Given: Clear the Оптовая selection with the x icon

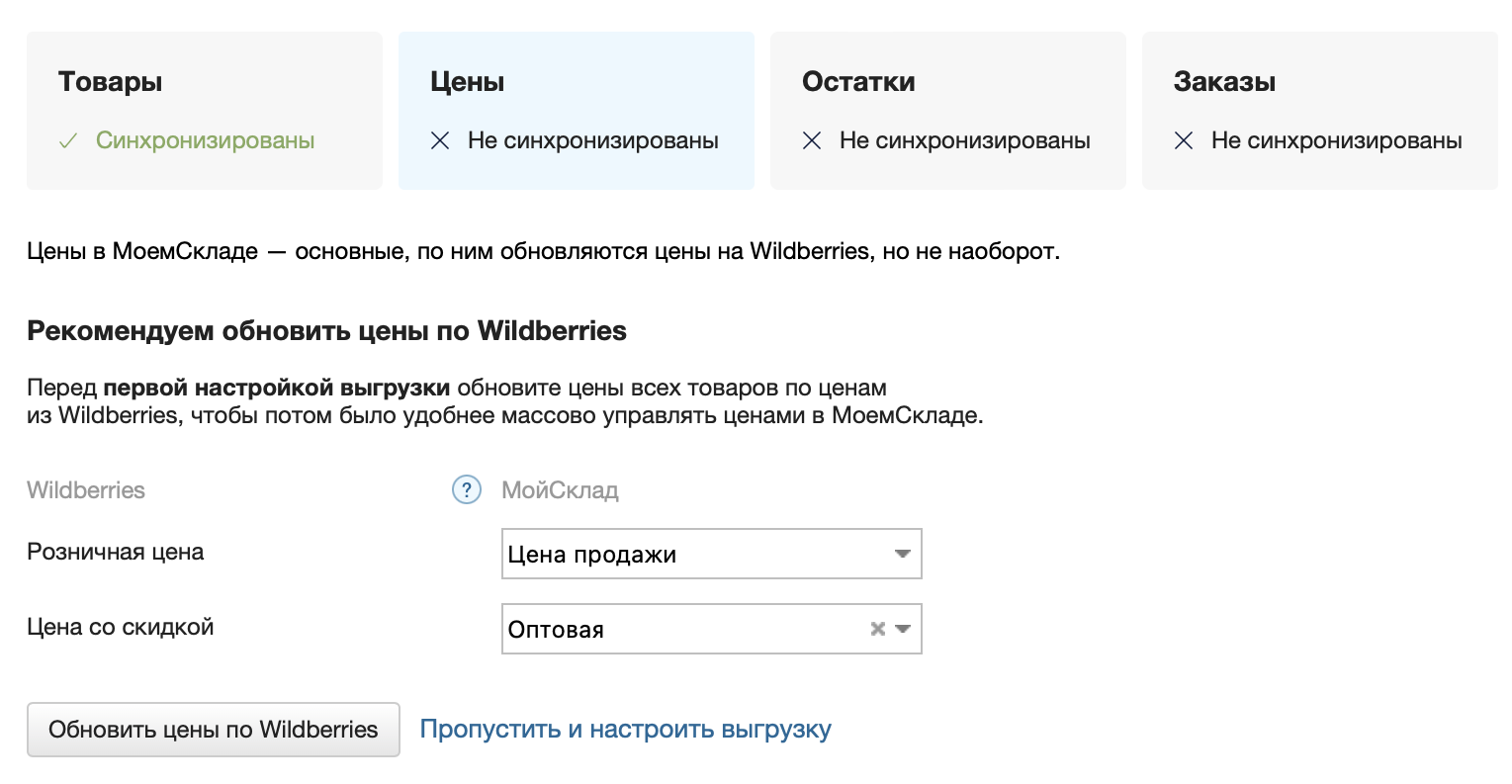Looking at the screenshot, I should pyautogui.click(x=877, y=629).
